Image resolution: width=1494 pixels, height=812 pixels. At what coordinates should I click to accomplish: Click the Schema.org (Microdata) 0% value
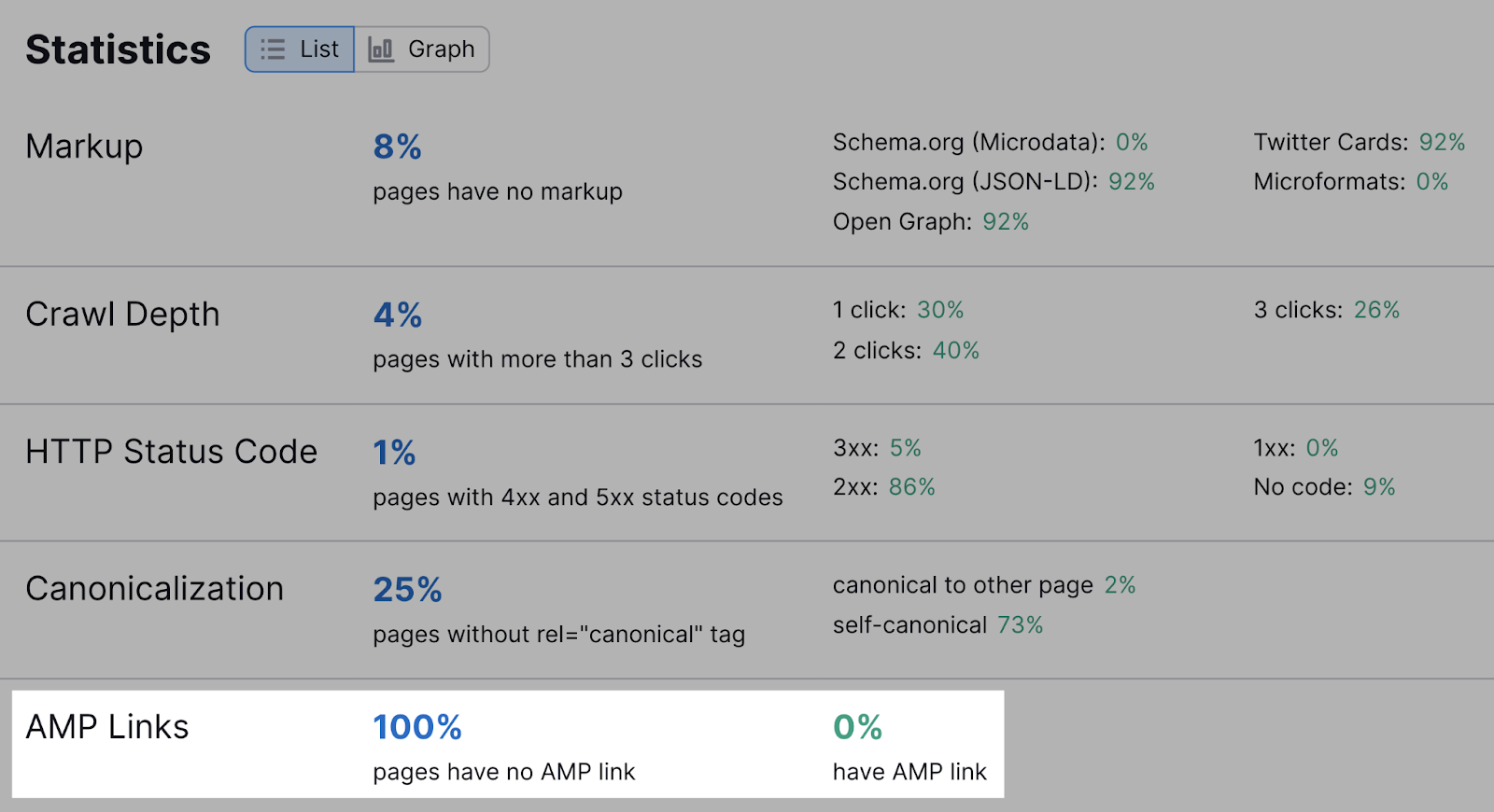pyautogui.click(x=1132, y=142)
